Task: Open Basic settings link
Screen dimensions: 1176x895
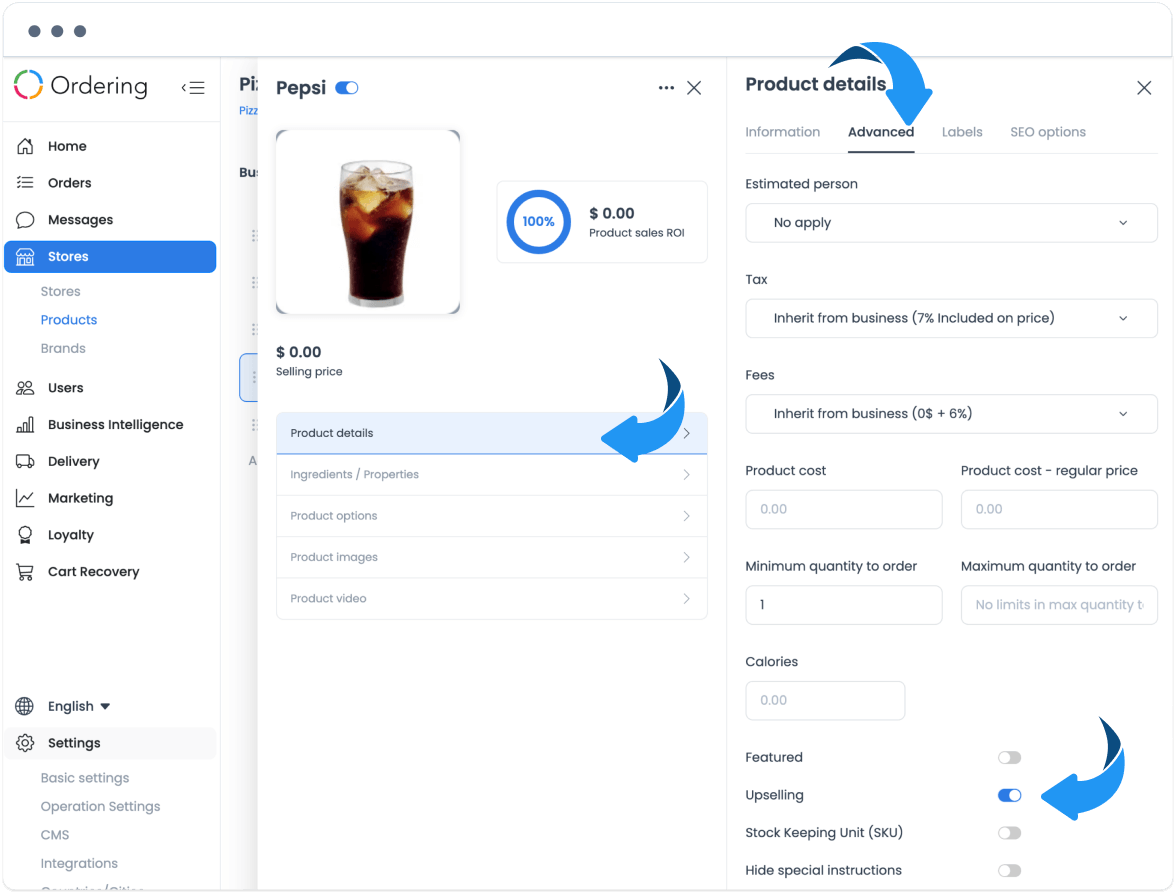Action: click(x=85, y=778)
